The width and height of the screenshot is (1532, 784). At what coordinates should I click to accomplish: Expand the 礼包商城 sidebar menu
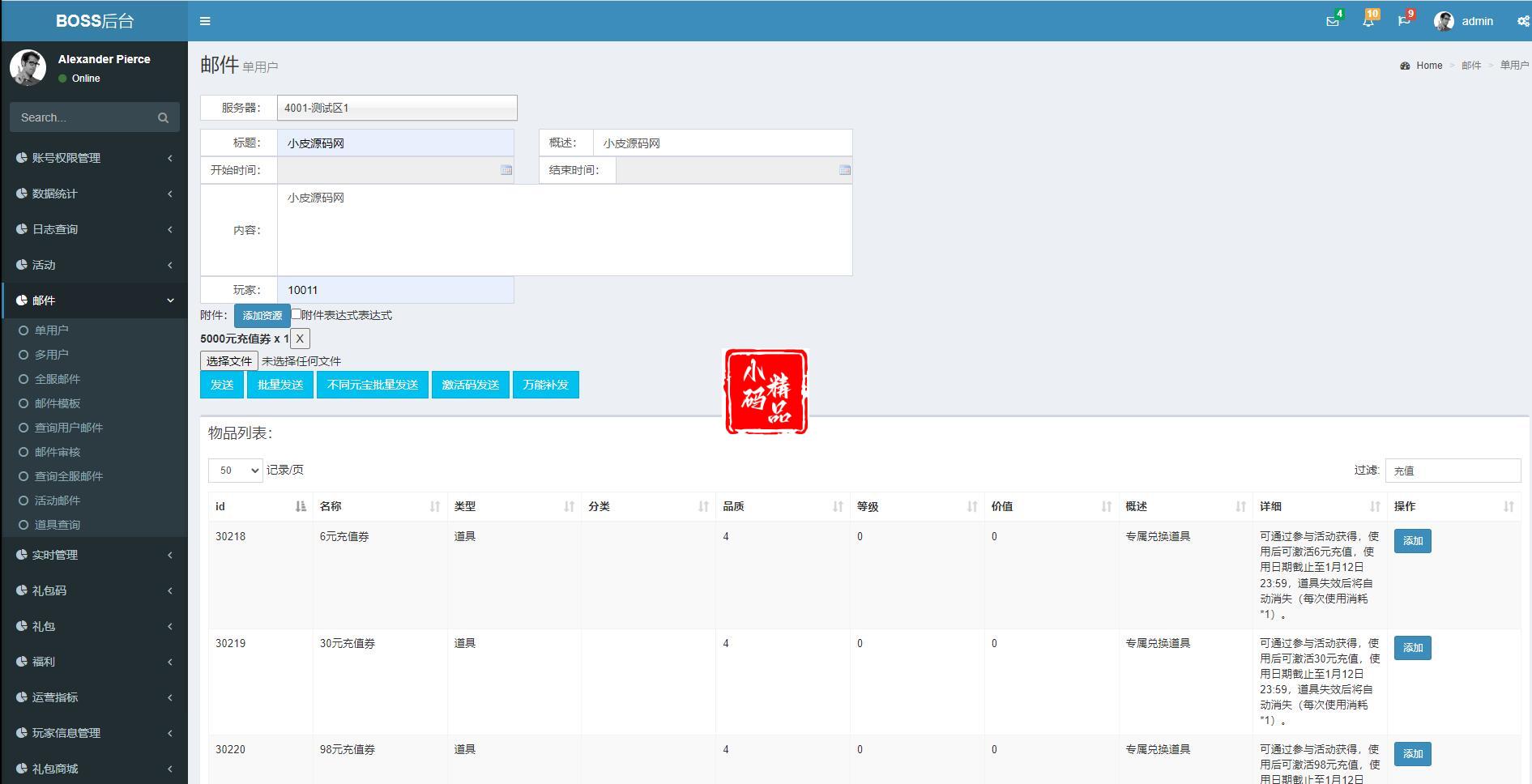[95, 769]
